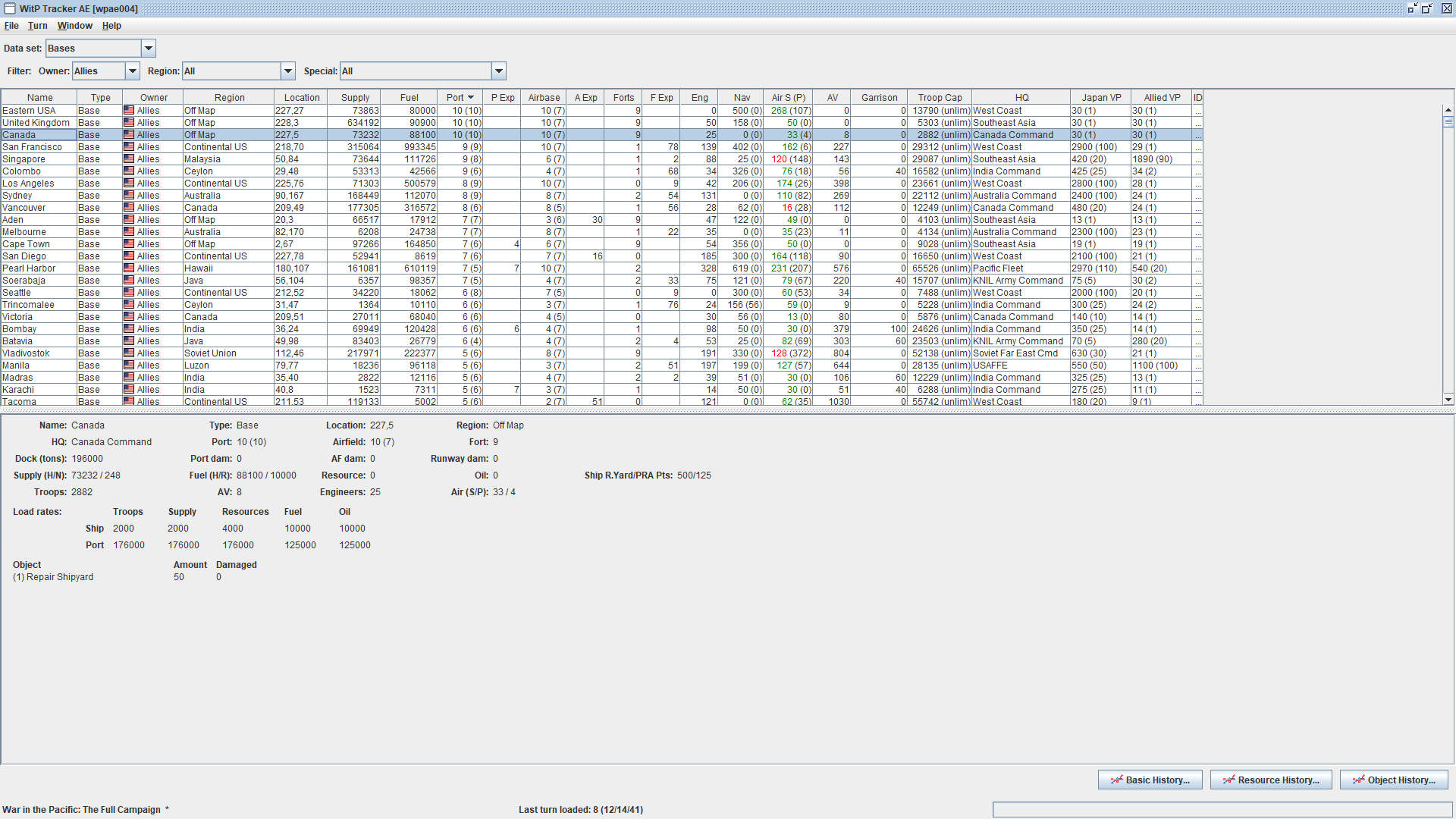Click the flag icon in the Melbourne row

[129, 232]
